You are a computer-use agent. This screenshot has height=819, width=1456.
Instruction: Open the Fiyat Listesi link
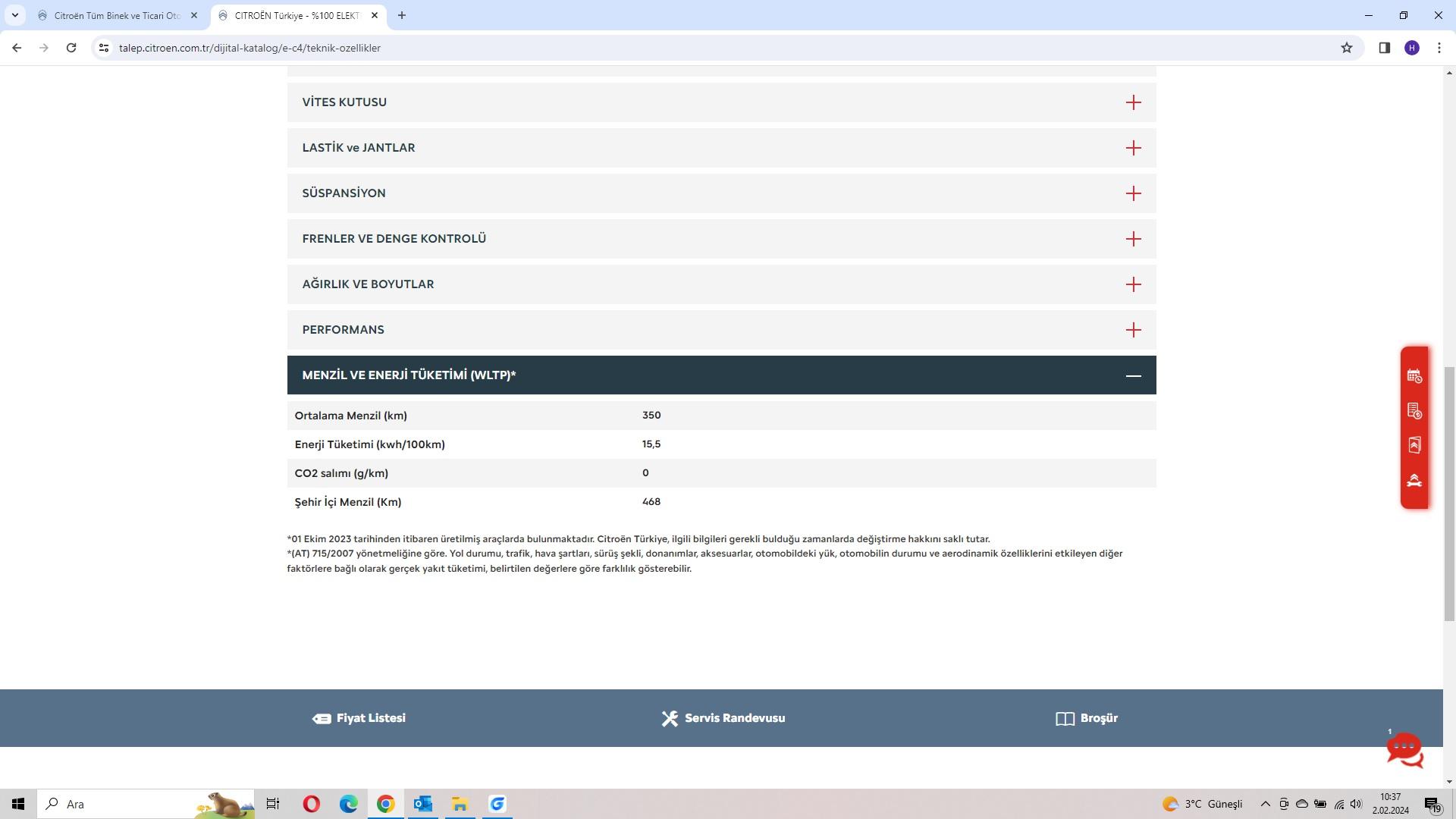click(x=359, y=718)
